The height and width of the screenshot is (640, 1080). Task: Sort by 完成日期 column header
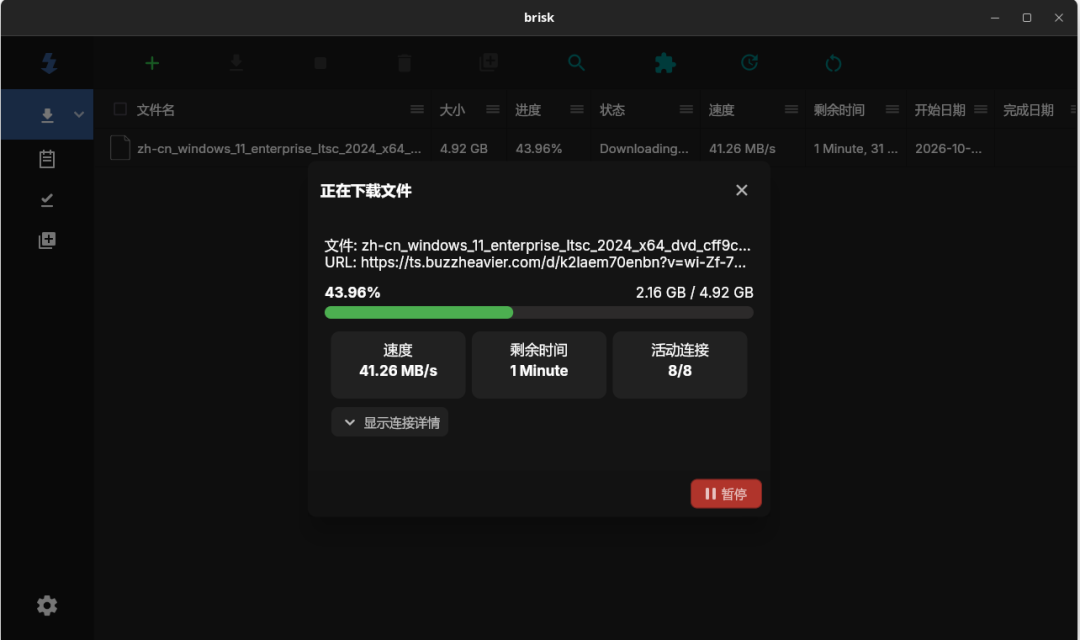[x=1028, y=110]
